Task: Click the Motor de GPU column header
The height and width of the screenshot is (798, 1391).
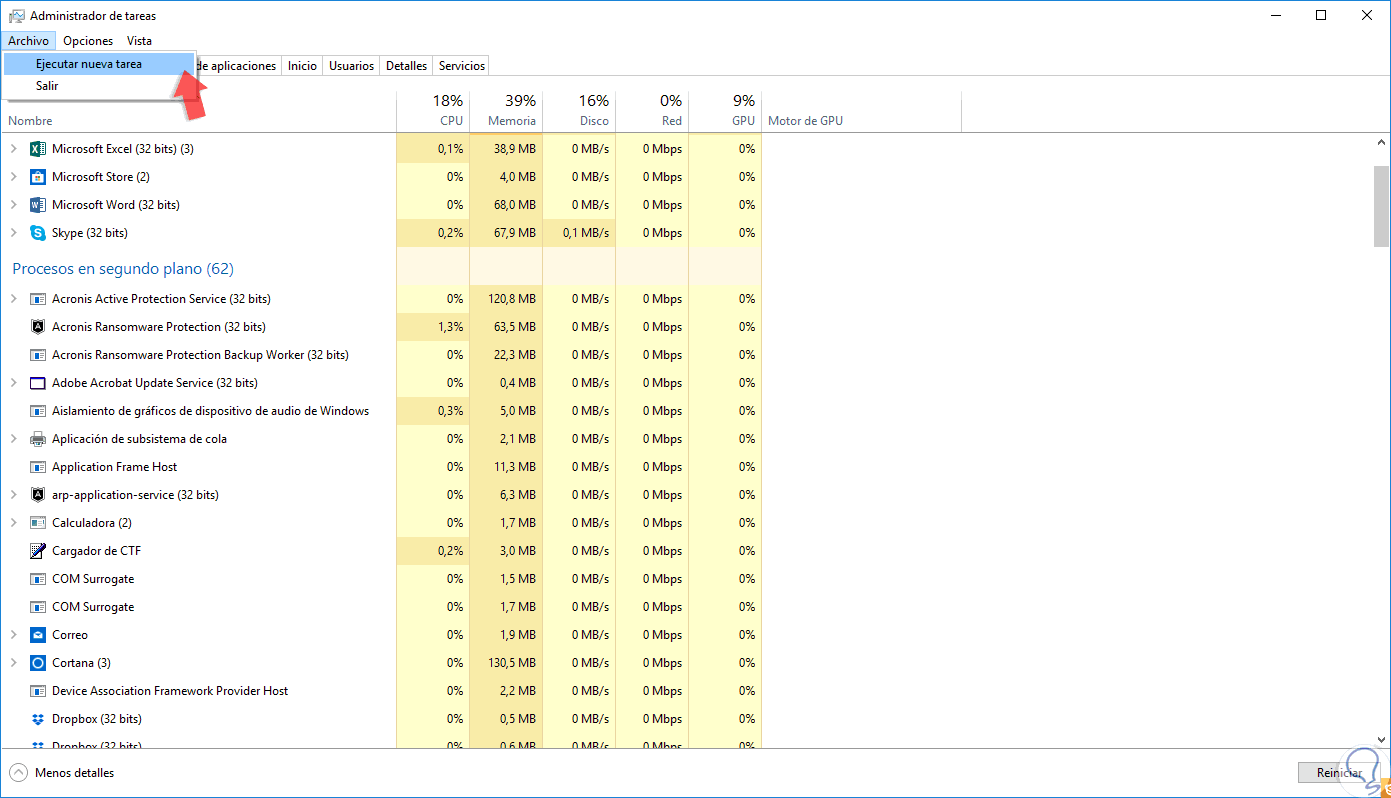Action: click(861, 111)
